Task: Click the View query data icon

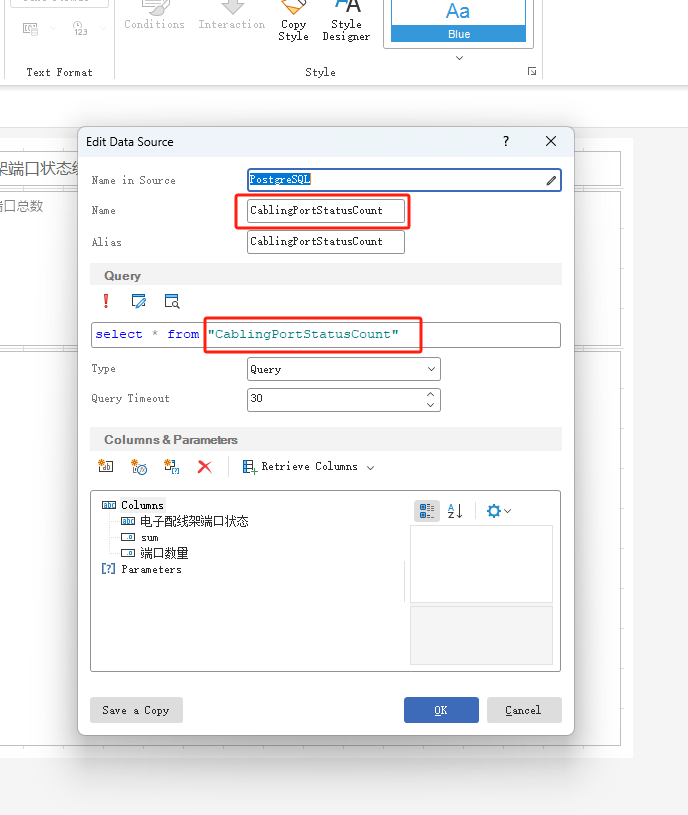Action: click(x=172, y=301)
